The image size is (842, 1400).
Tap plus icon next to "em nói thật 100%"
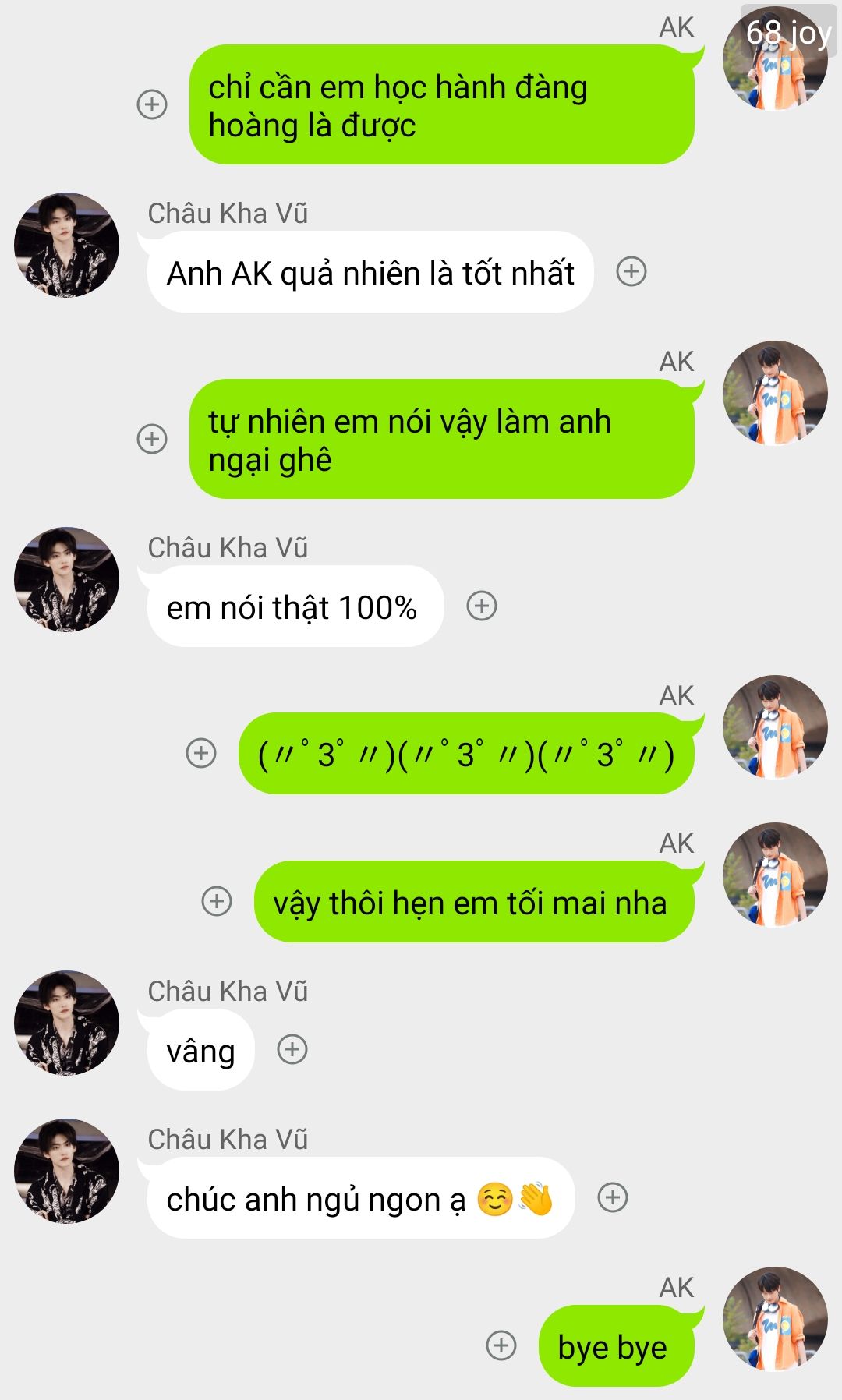click(482, 606)
